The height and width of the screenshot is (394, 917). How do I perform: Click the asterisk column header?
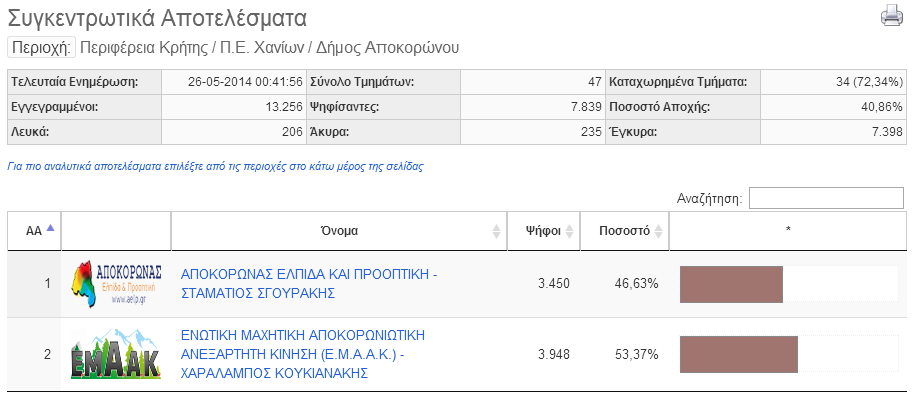tap(788, 231)
